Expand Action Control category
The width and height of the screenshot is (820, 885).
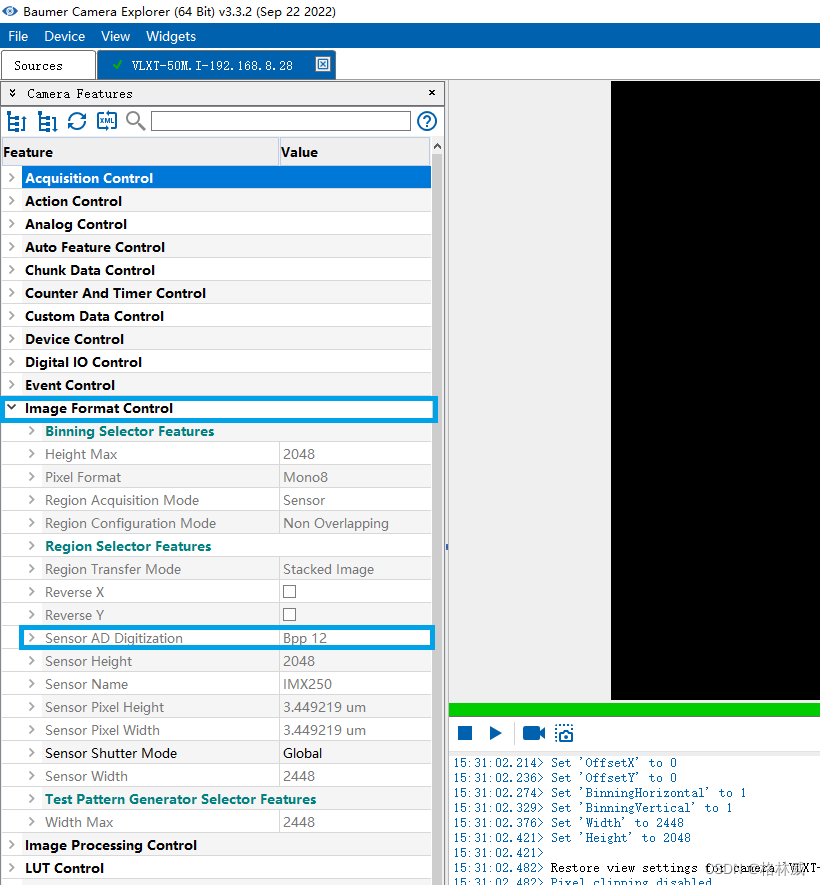pyautogui.click(x=11, y=201)
